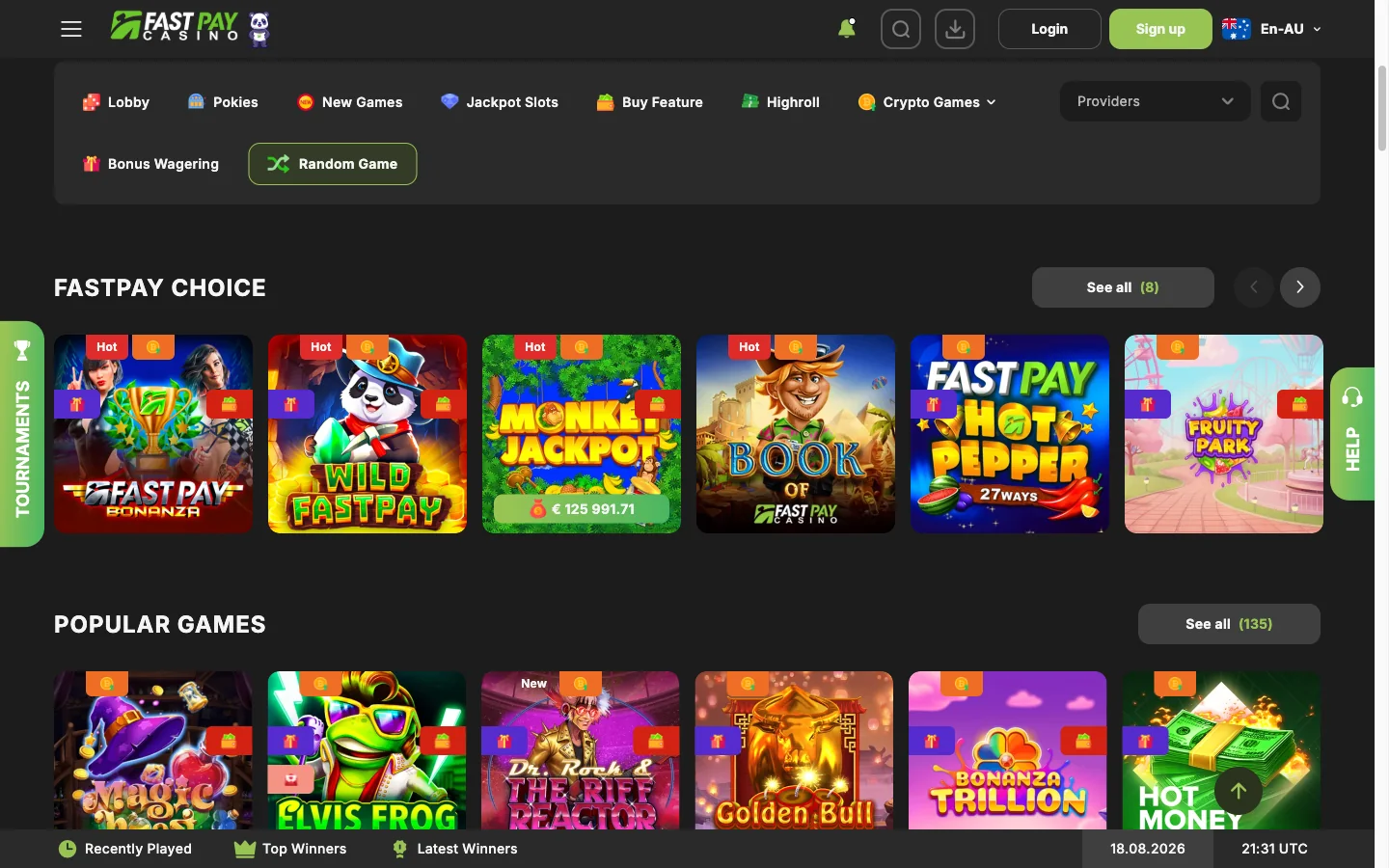Image resolution: width=1389 pixels, height=868 pixels.
Task: Switch to Jackpot Slots
Action: click(x=500, y=102)
